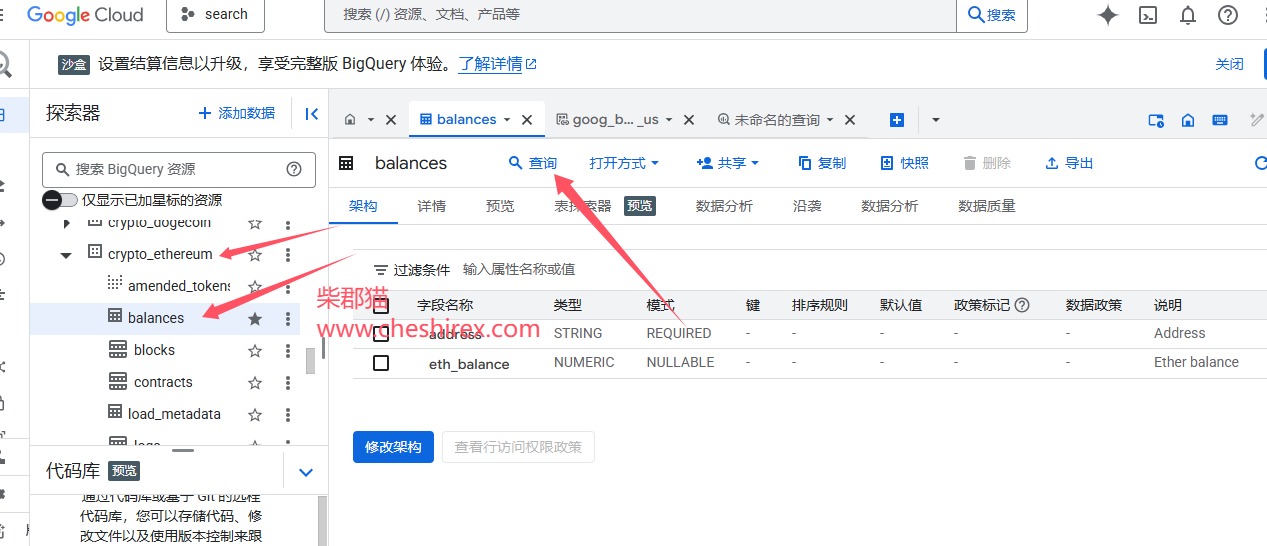Image resolution: width=1267 pixels, height=546 pixels.
Task: Switch to the 架构 tab
Action: [363, 206]
